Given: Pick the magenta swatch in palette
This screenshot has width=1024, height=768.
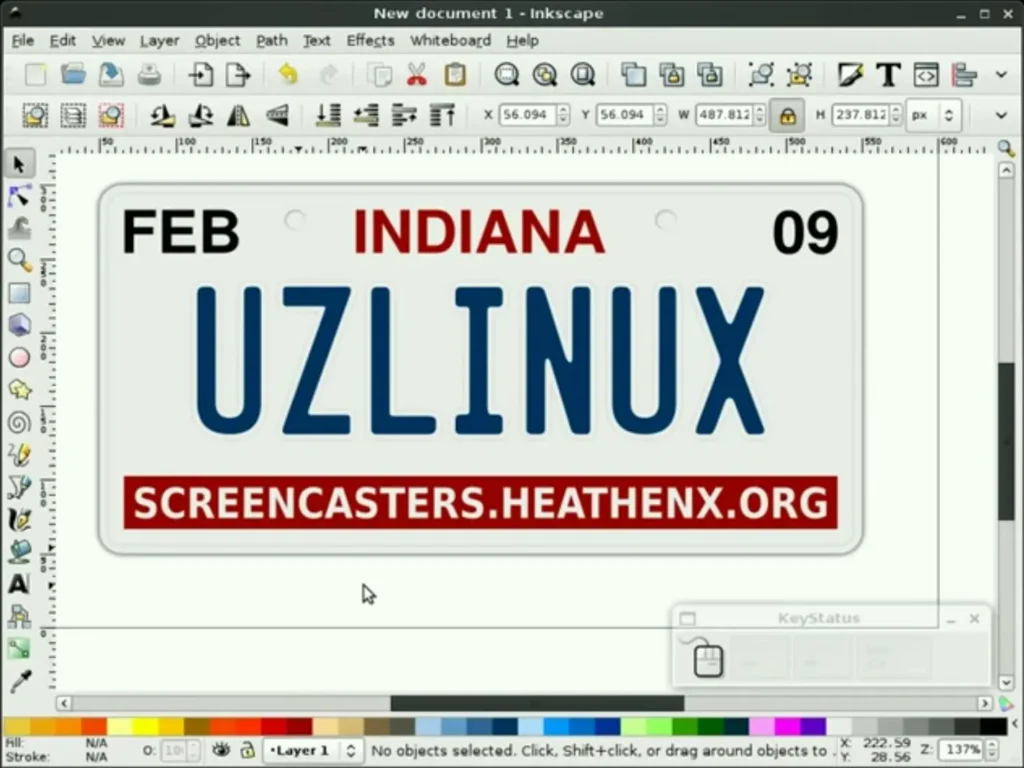Looking at the screenshot, I should 788,726.
